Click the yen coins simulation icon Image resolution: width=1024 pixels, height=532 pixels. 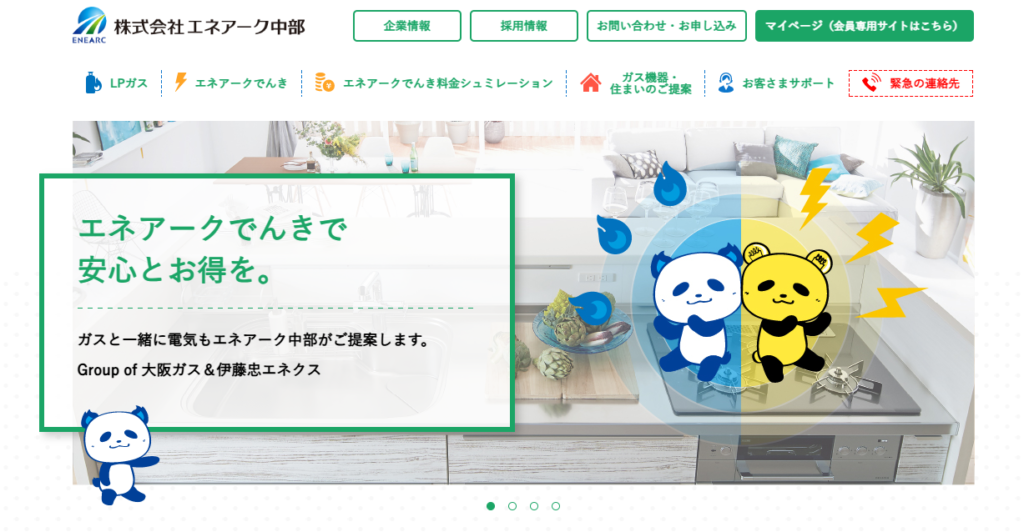coord(325,82)
